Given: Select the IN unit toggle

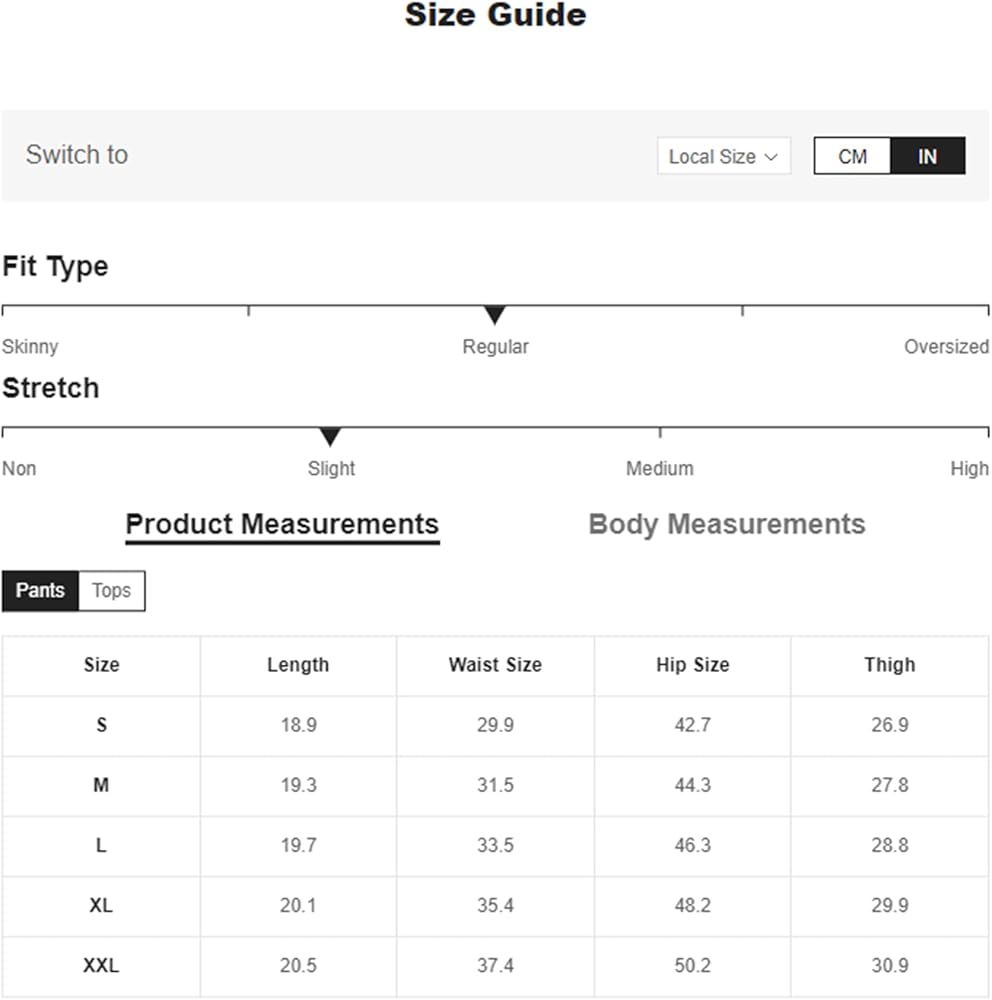Looking at the screenshot, I should pyautogui.click(x=927, y=156).
